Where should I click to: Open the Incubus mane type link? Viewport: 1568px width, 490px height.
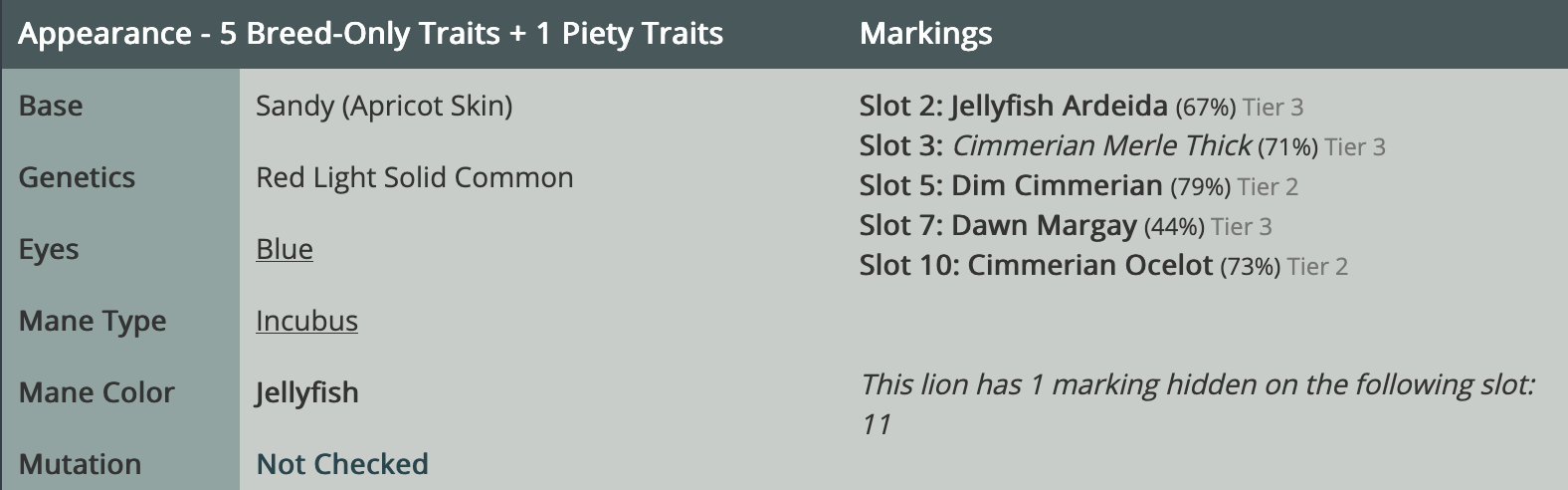click(306, 321)
